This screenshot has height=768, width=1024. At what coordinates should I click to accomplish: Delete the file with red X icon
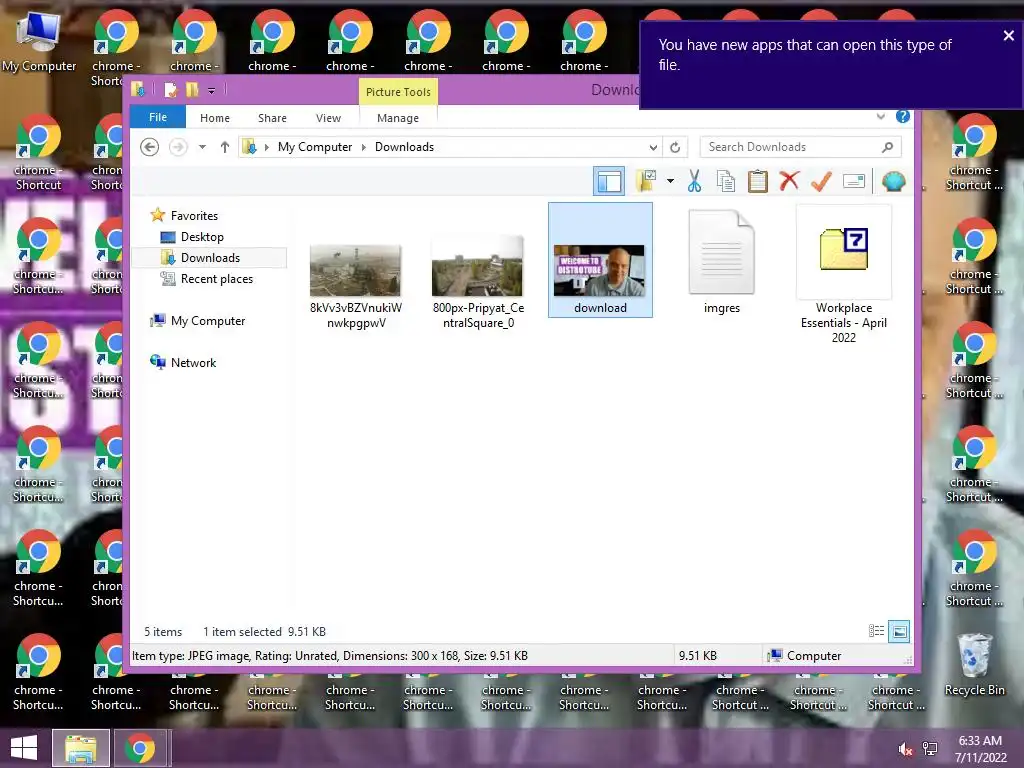tap(789, 181)
